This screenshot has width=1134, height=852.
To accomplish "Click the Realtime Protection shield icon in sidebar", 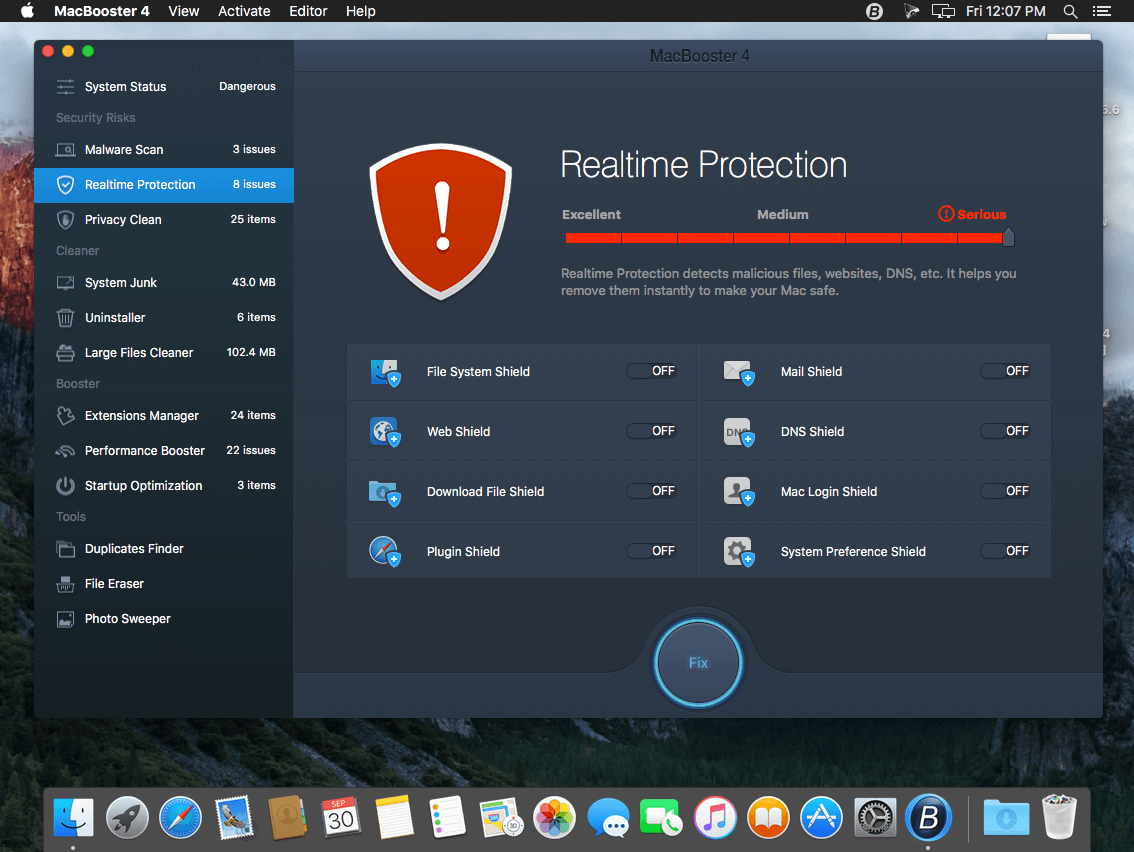I will tap(65, 184).
